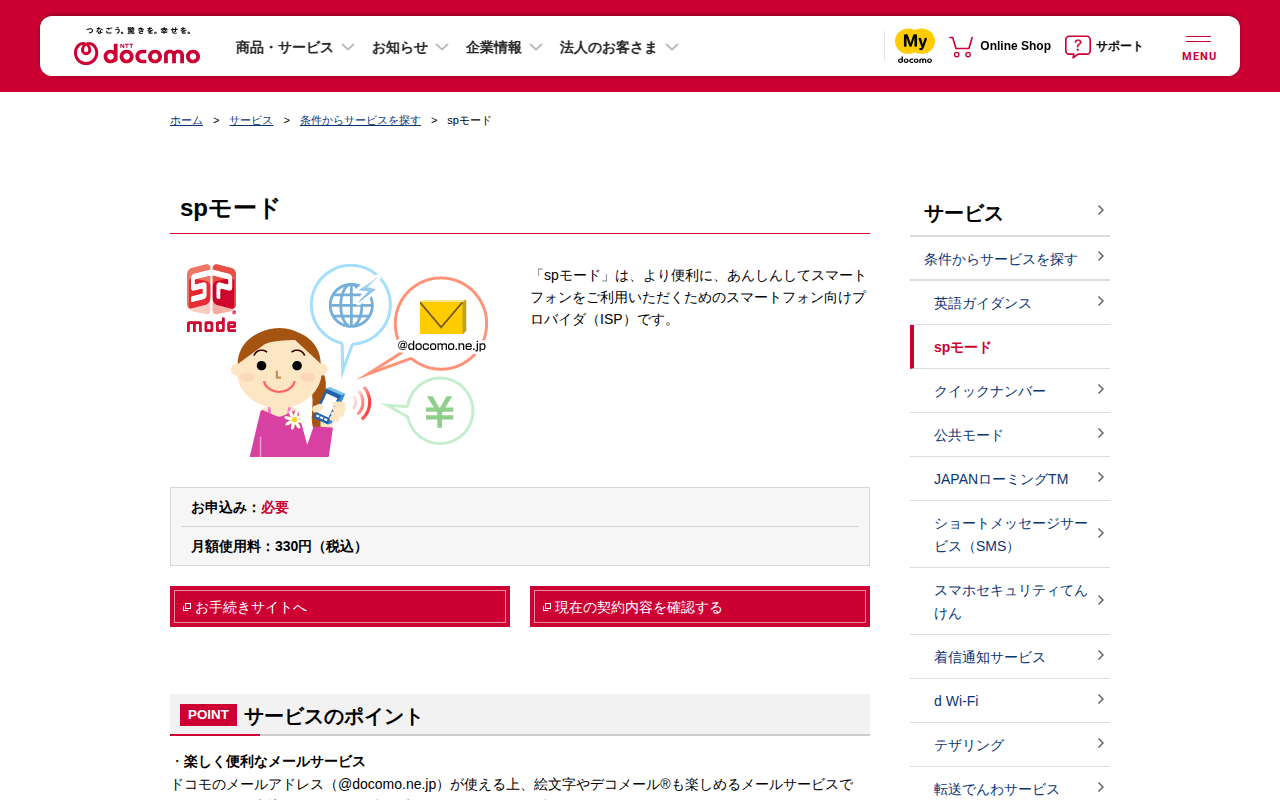Click the 月額使用料：330円（税込） text
The width and height of the screenshot is (1280, 800).
tap(279, 546)
